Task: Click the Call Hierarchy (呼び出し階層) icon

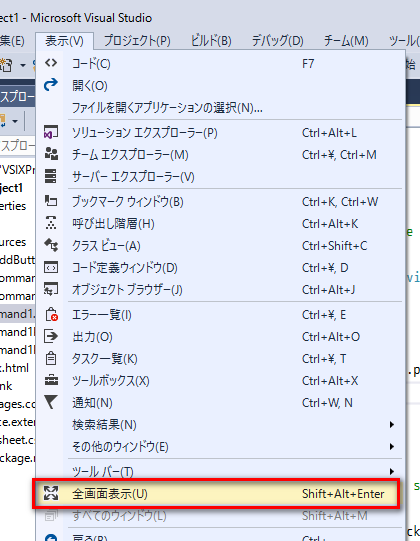Action: [51, 223]
